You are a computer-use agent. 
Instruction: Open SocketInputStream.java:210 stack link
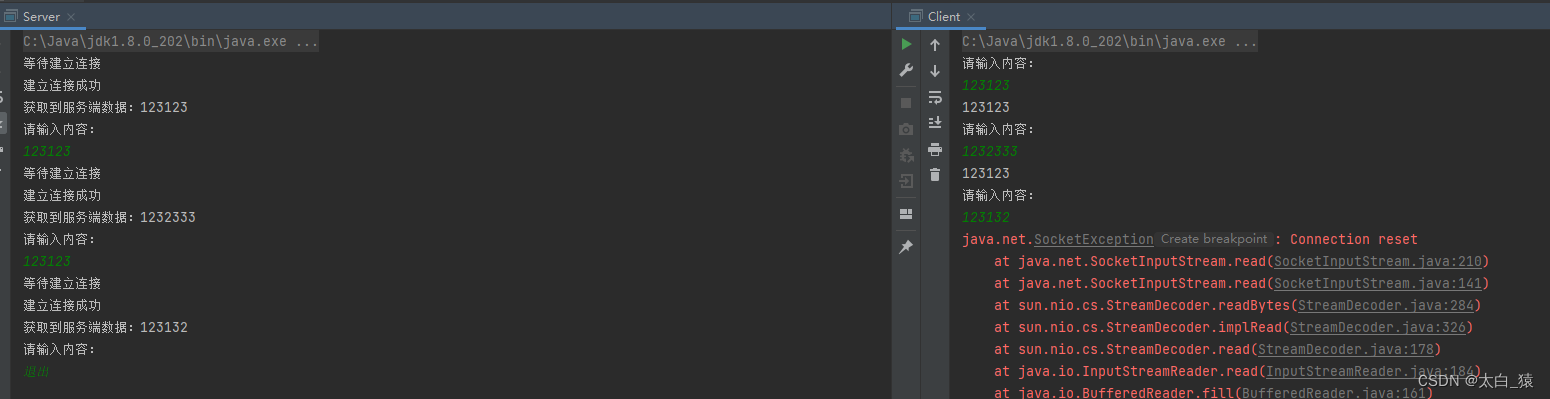click(x=1378, y=261)
